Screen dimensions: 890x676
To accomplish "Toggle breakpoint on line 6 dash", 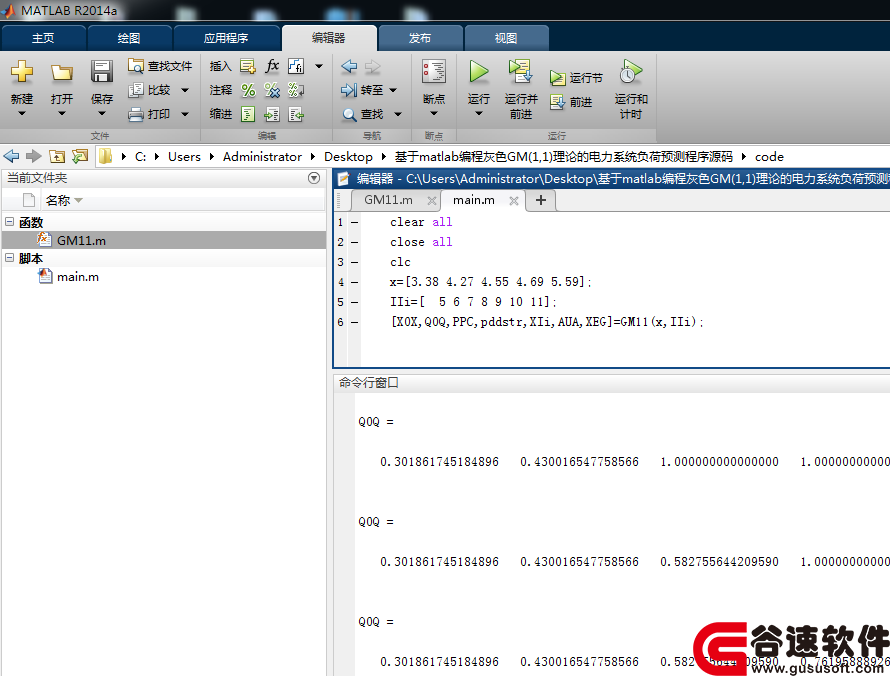I will pyautogui.click(x=354, y=322).
